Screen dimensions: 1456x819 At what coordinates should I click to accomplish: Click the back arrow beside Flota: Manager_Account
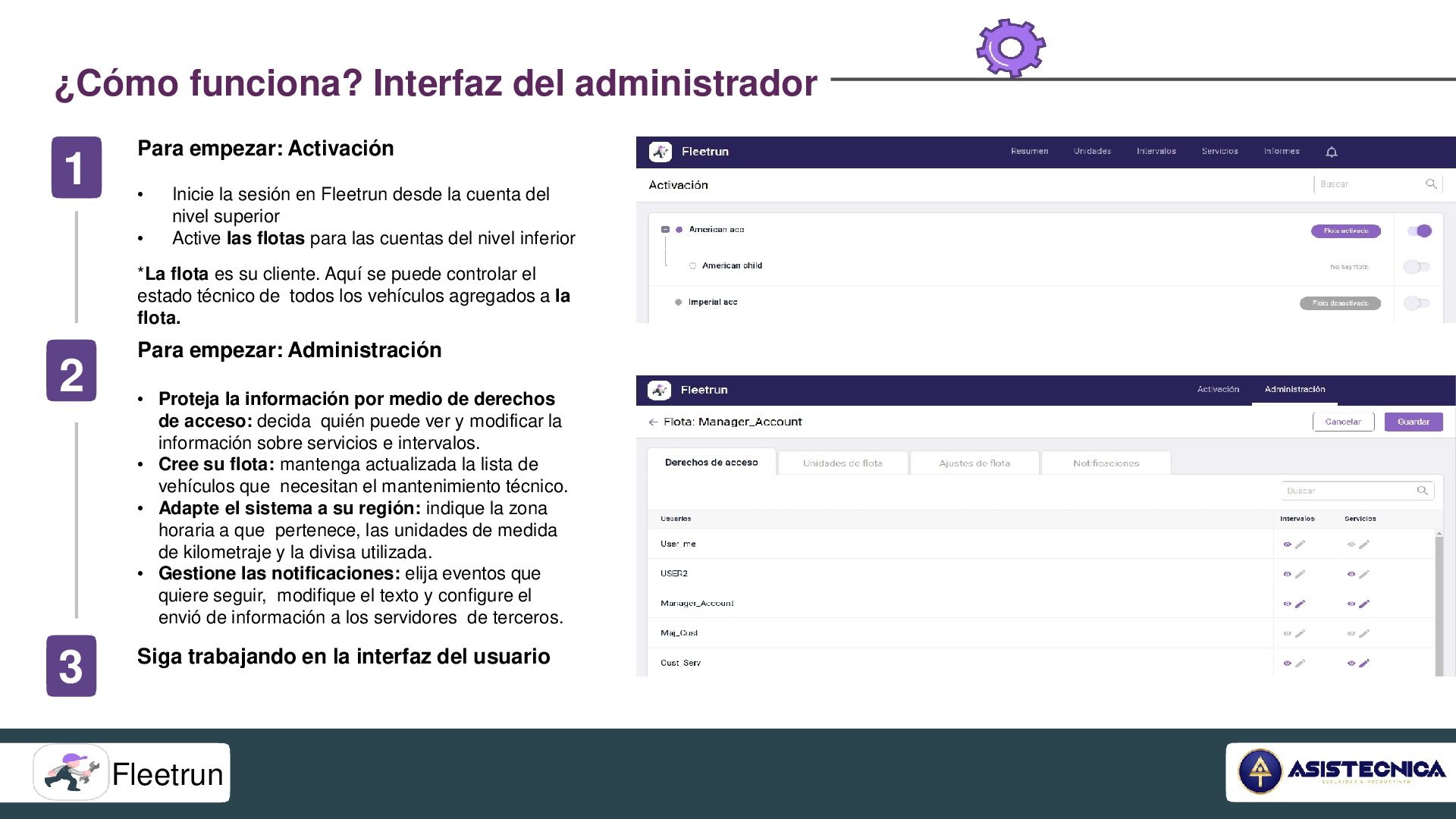(x=653, y=422)
